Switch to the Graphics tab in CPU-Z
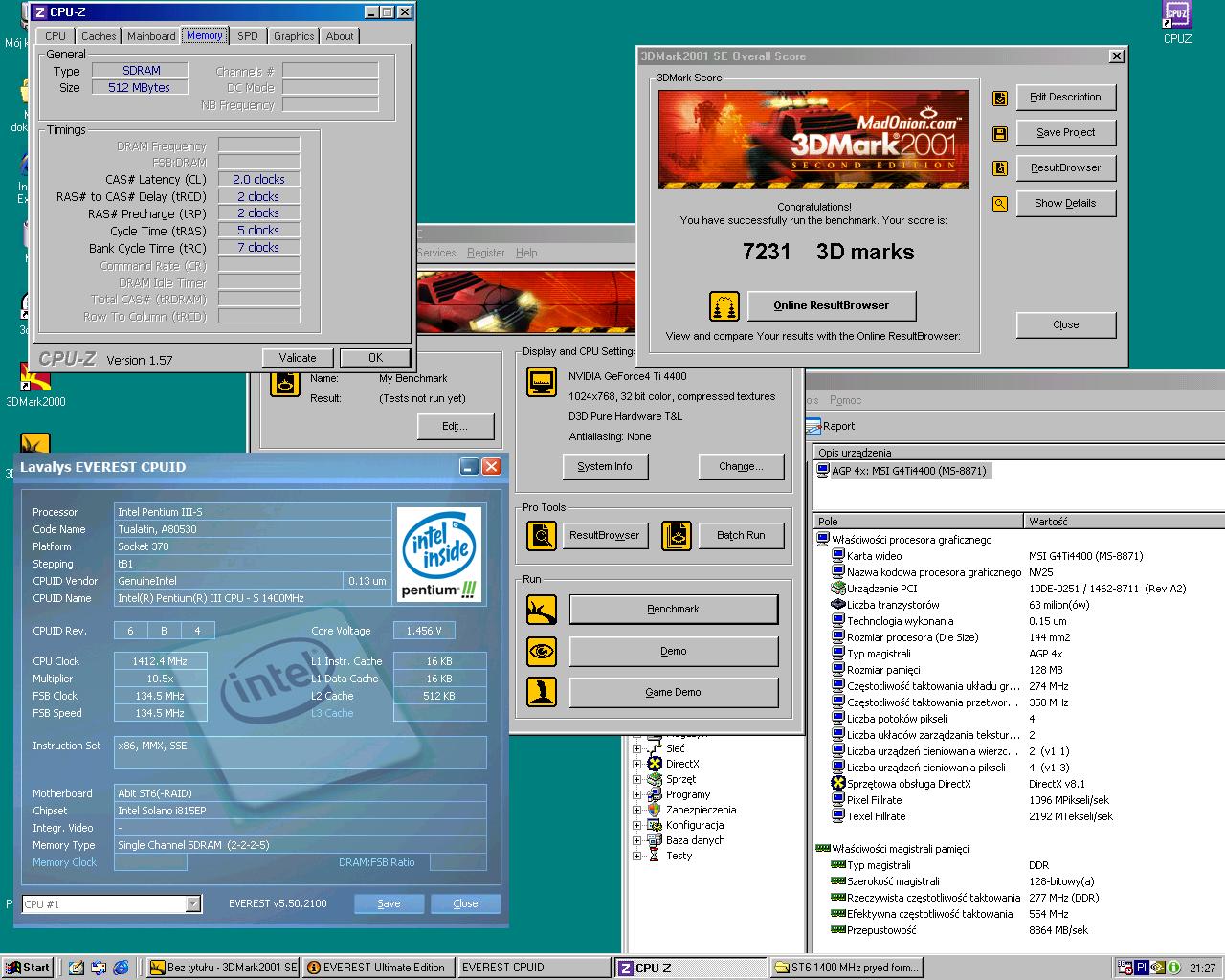 (x=294, y=36)
